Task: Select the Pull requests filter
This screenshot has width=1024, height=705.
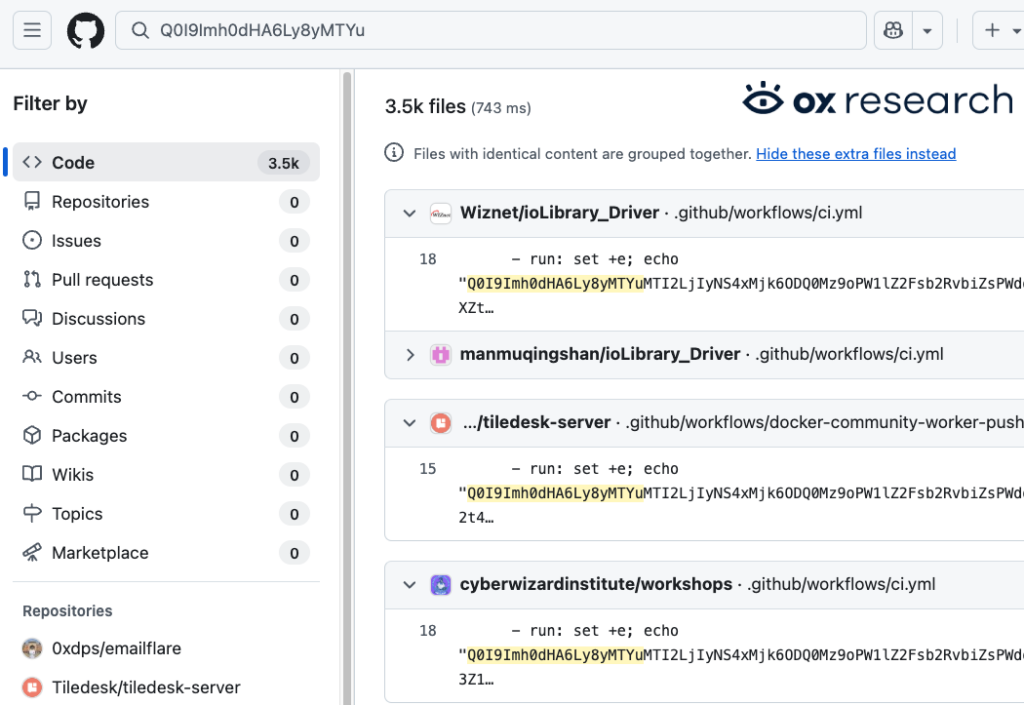Action: pos(167,279)
